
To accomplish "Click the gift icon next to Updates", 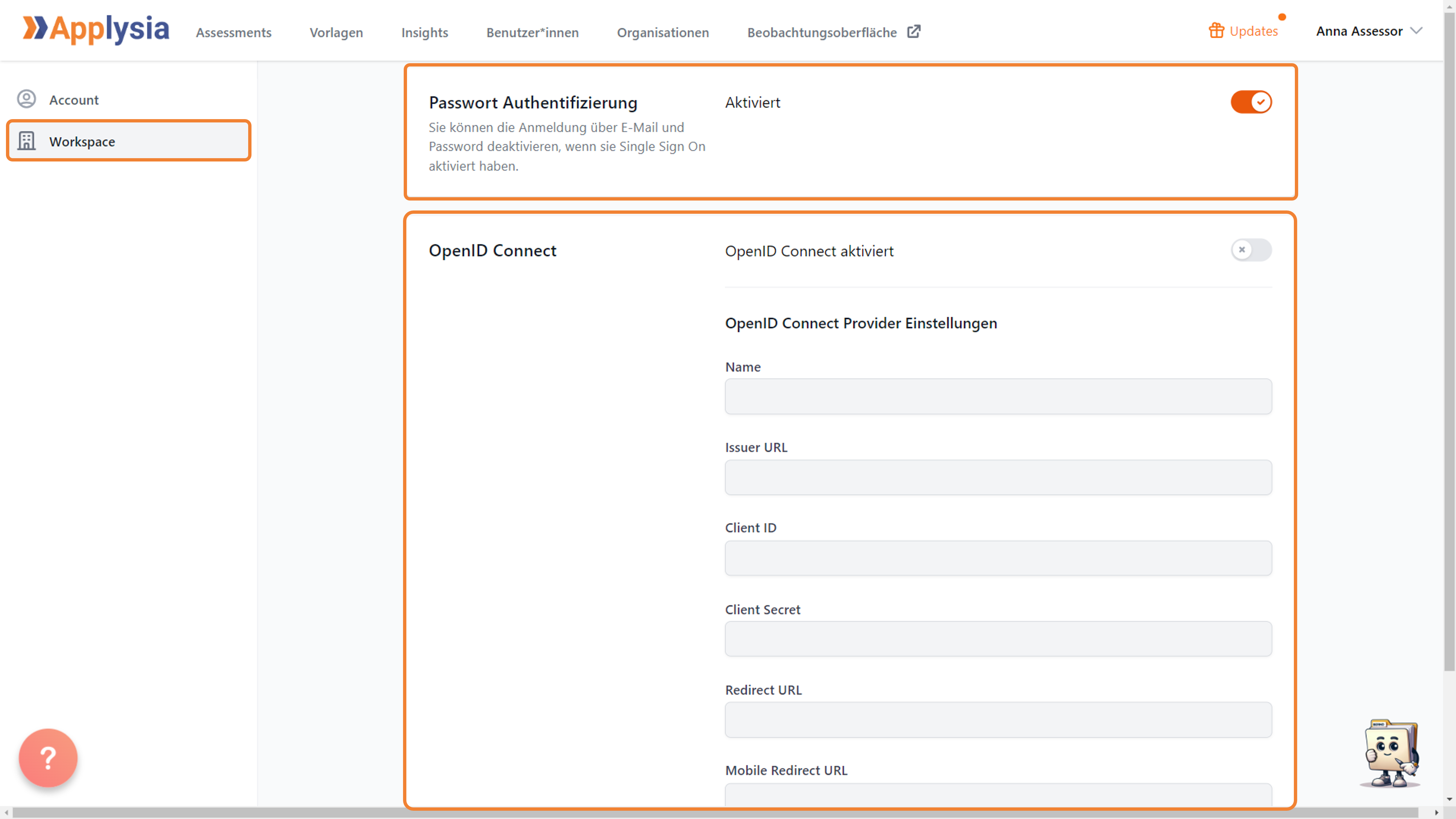I will (x=1216, y=30).
